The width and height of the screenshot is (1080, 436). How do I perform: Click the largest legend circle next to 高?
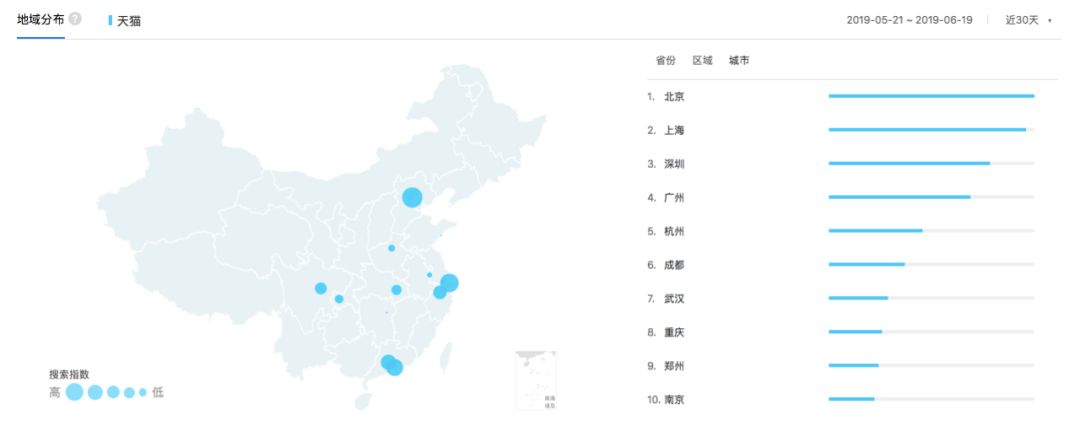coord(75,392)
